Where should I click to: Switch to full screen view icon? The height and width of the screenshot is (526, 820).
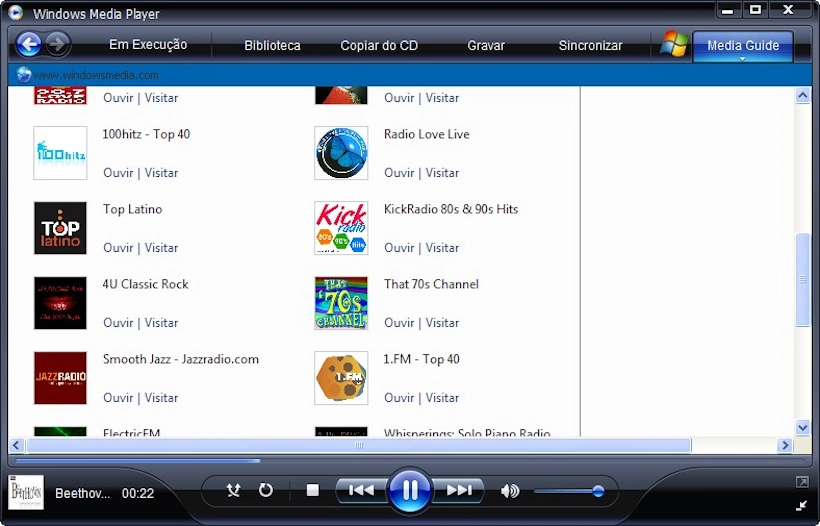point(802,482)
